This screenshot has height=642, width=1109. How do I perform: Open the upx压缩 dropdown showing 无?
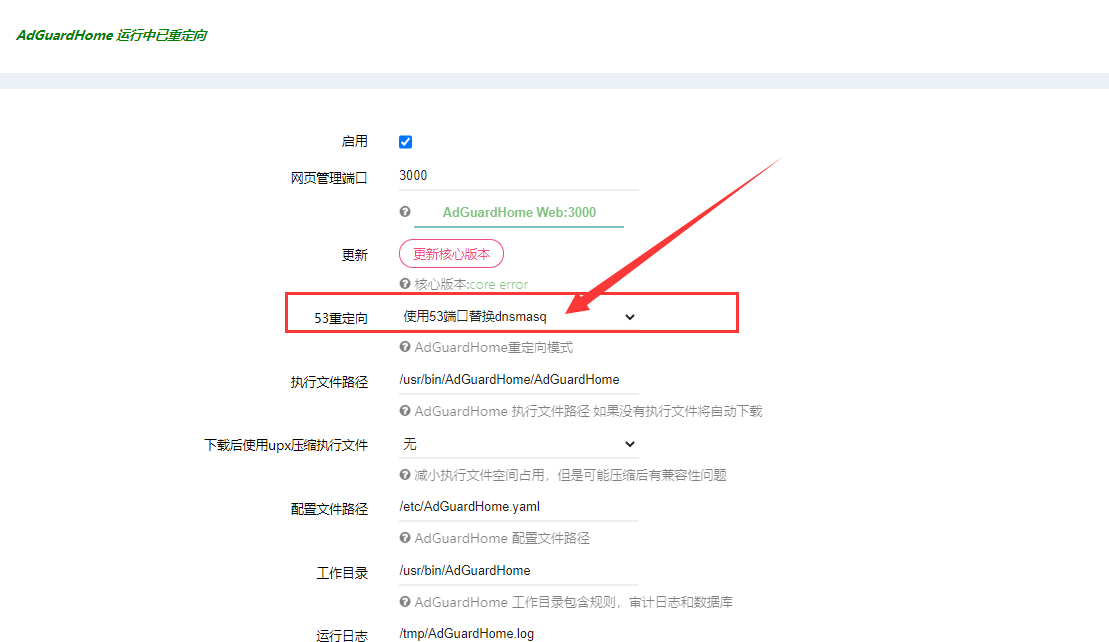(x=518, y=444)
